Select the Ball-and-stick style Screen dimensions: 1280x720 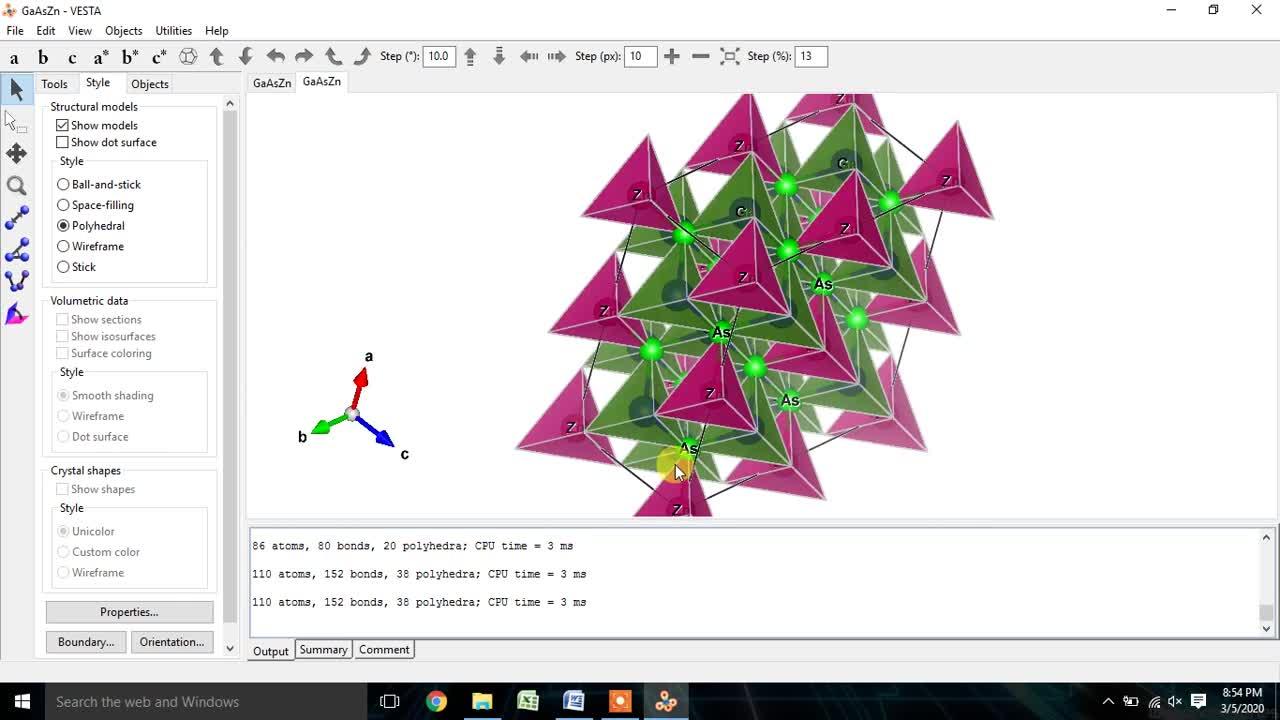click(x=63, y=184)
